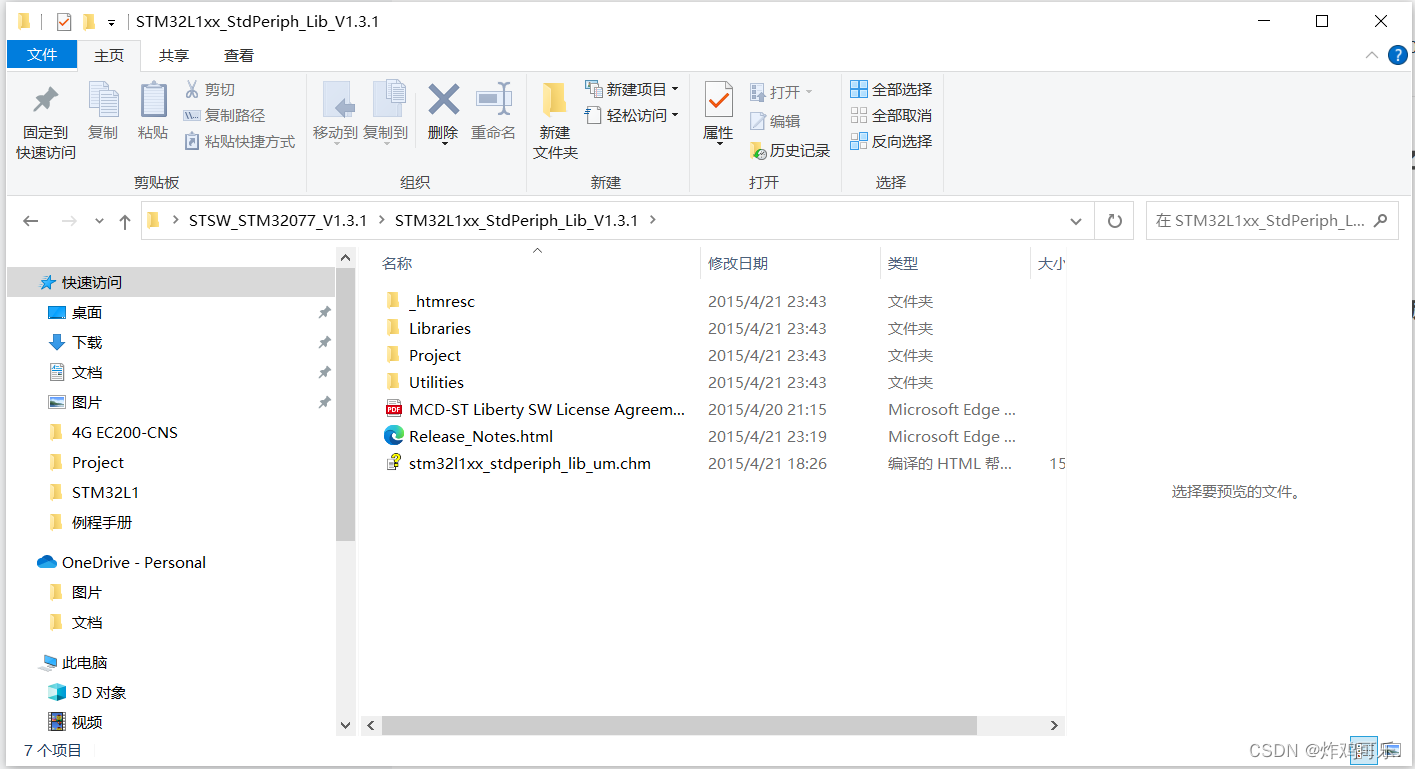Select the _htmresc folder
The height and width of the screenshot is (769, 1415).
(441, 301)
